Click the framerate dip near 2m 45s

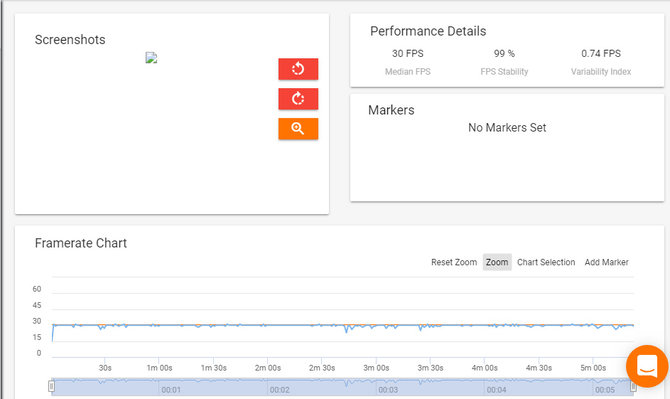pyautogui.click(x=346, y=330)
